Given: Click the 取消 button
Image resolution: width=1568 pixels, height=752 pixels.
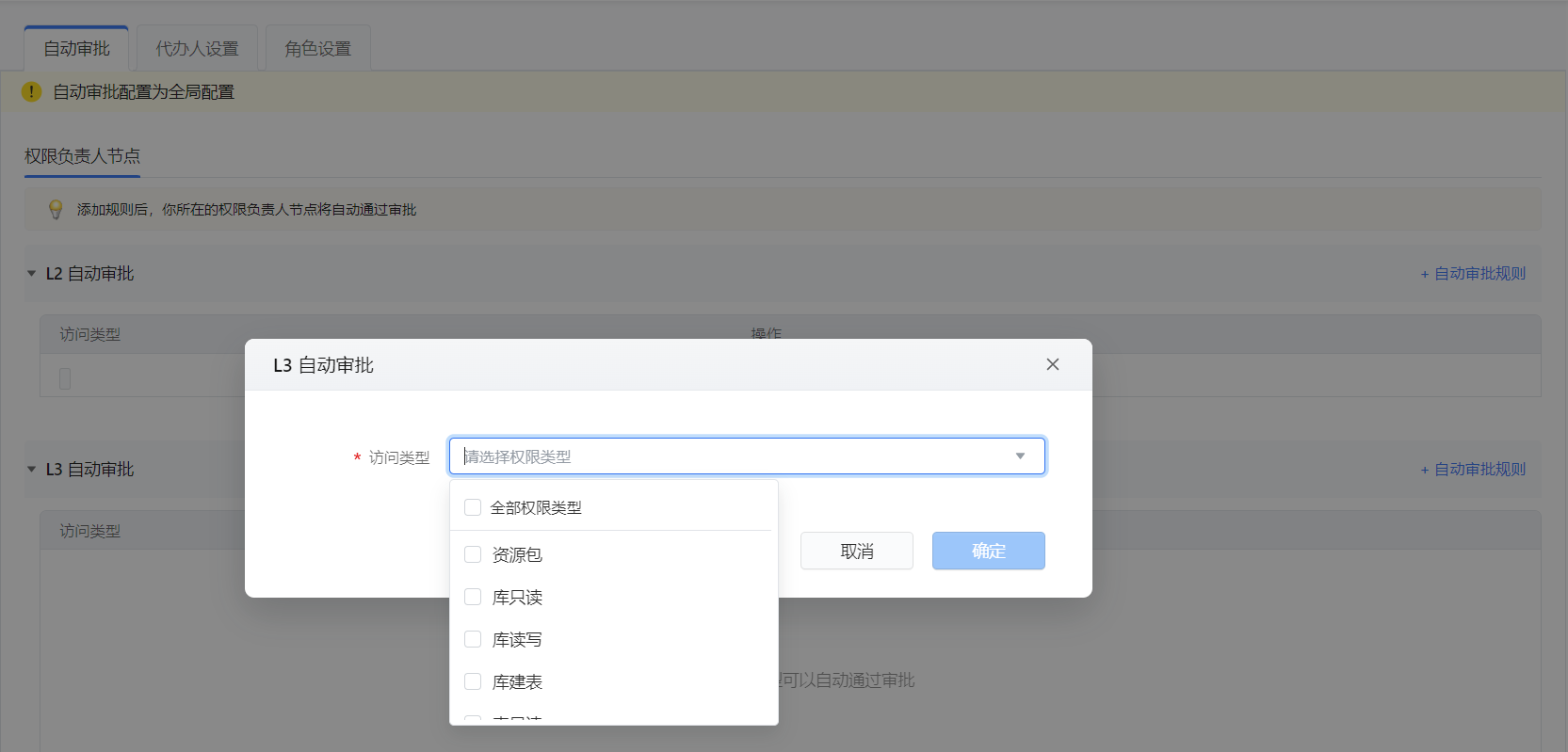Looking at the screenshot, I should coord(857,551).
